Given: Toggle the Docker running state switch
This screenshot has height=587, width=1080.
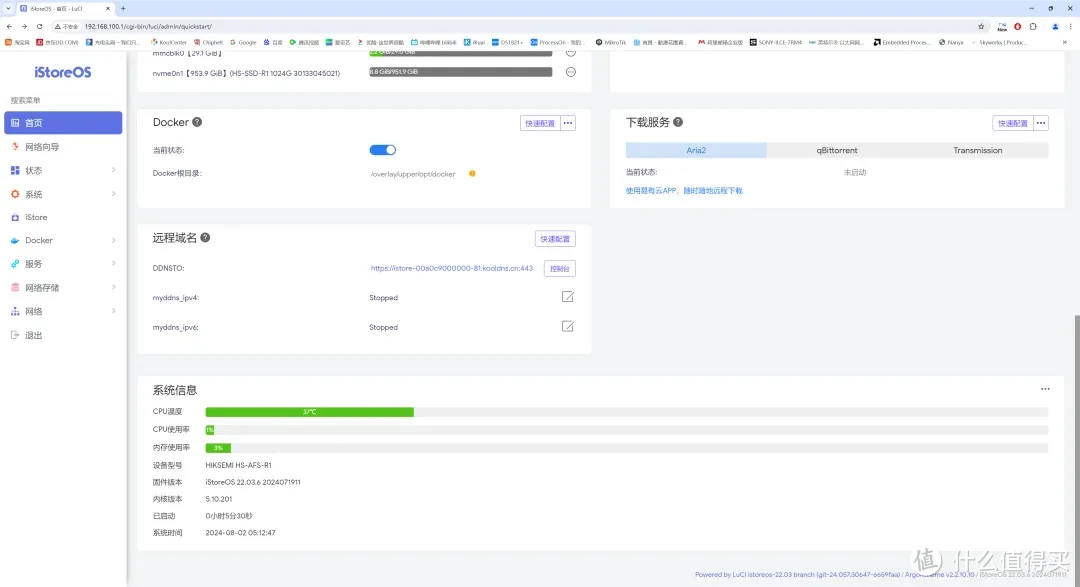Looking at the screenshot, I should [x=382, y=148].
